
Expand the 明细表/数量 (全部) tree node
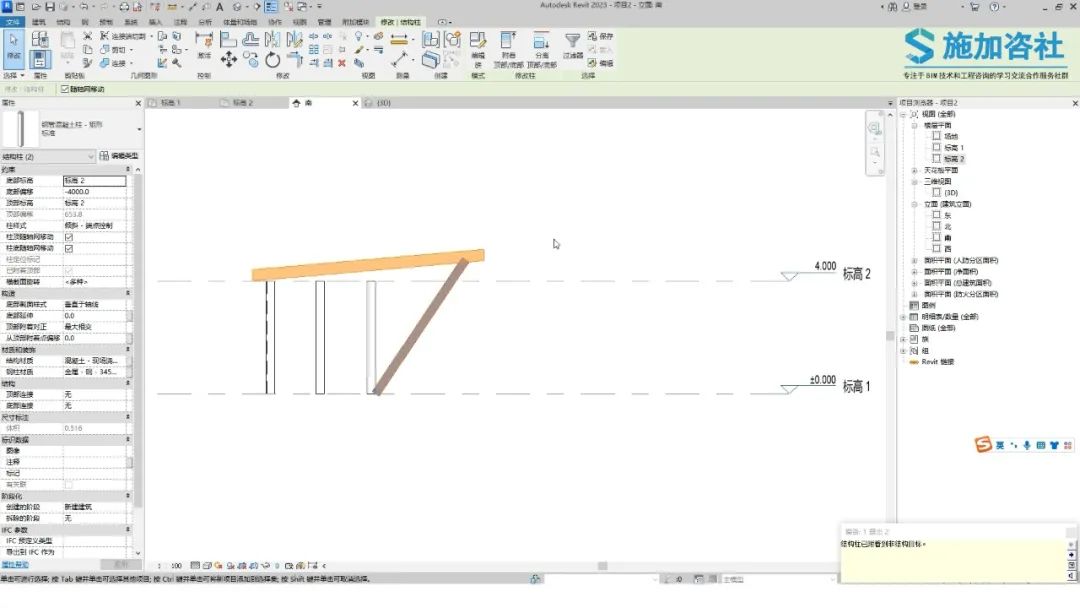(903, 317)
